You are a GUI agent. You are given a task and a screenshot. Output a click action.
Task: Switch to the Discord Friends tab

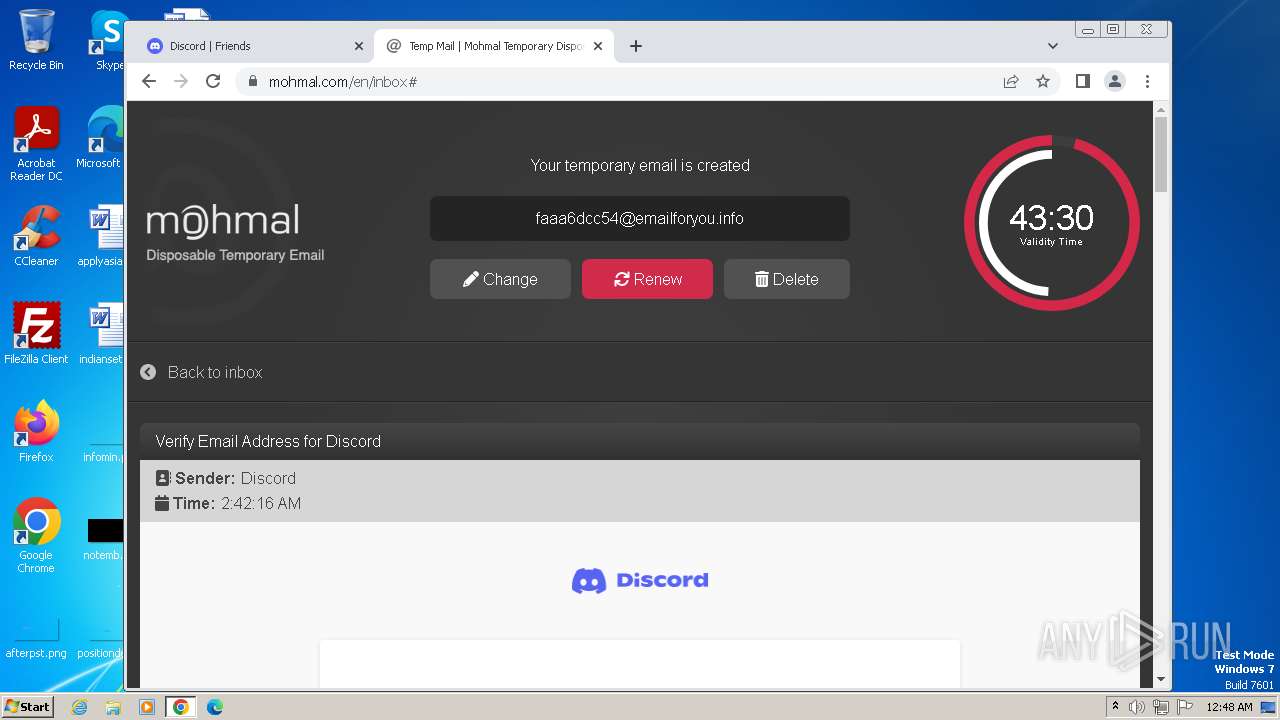tap(250, 46)
